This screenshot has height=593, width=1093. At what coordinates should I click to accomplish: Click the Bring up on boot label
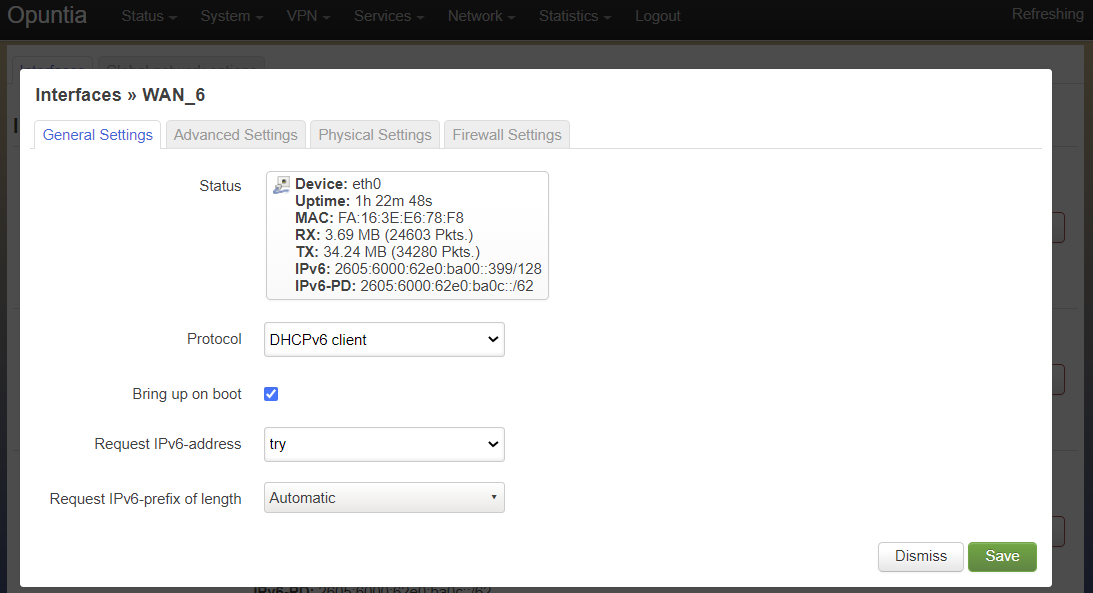(x=187, y=394)
